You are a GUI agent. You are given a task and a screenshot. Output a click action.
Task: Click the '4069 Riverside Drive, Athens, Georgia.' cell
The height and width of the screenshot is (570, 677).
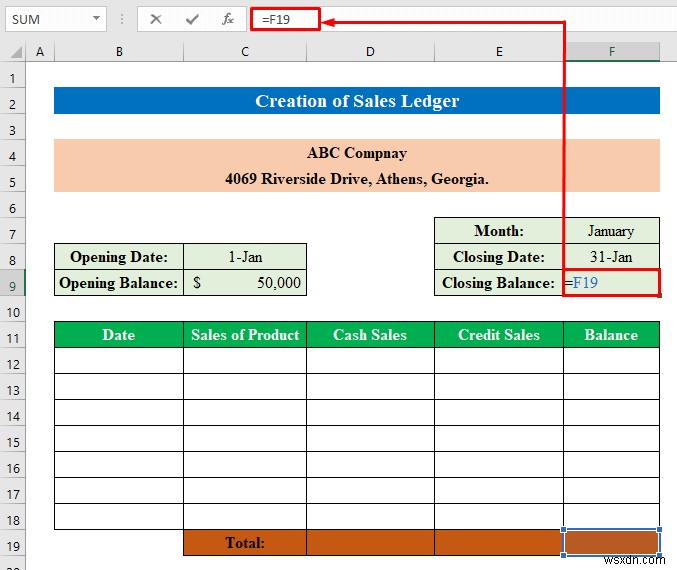[357, 179]
